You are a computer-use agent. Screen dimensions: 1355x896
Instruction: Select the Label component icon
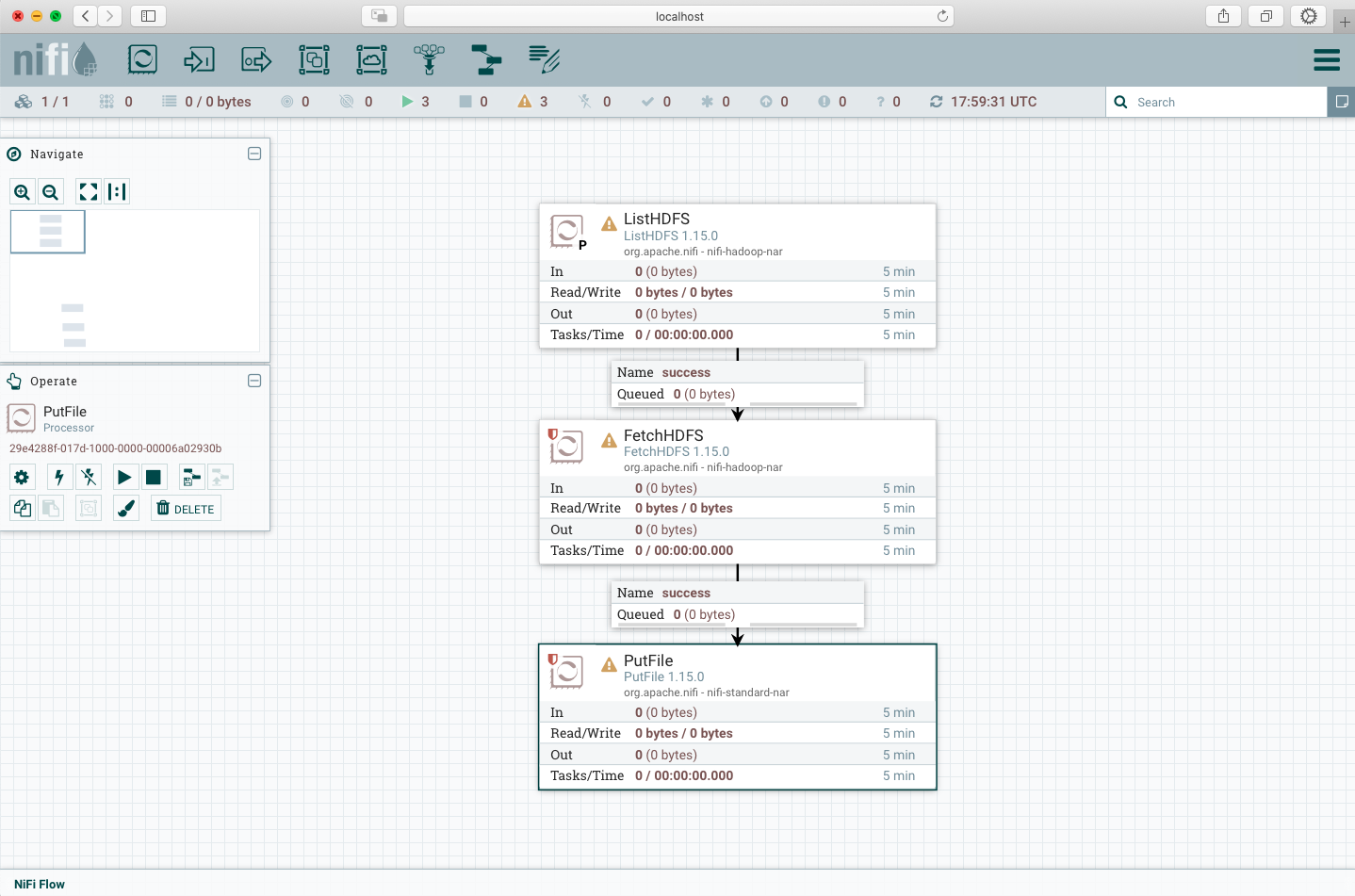click(x=544, y=60)
